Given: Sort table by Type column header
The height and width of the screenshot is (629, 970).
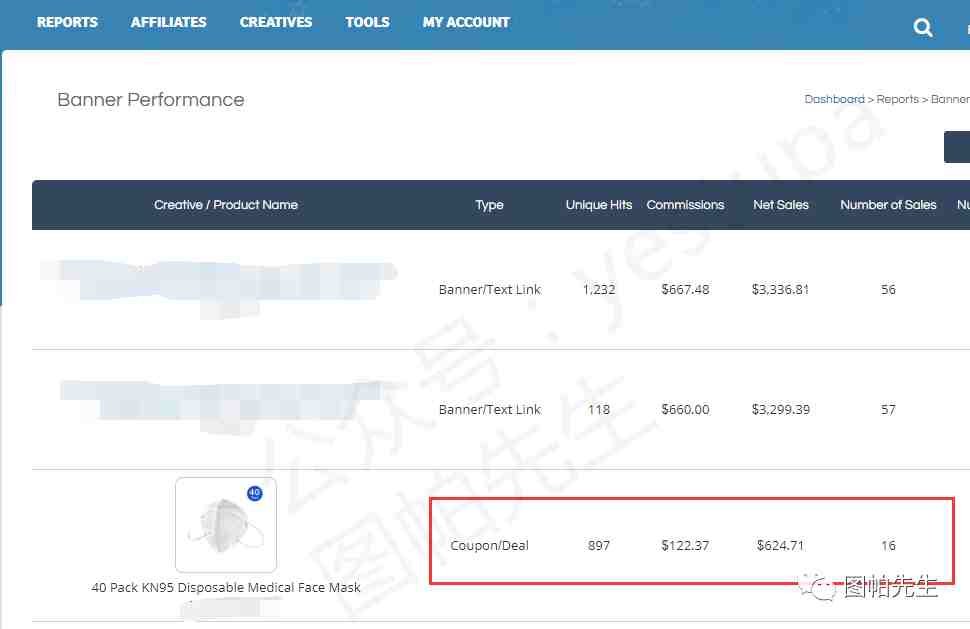Looking at the screenshot, I should click(x=489, y=205).
